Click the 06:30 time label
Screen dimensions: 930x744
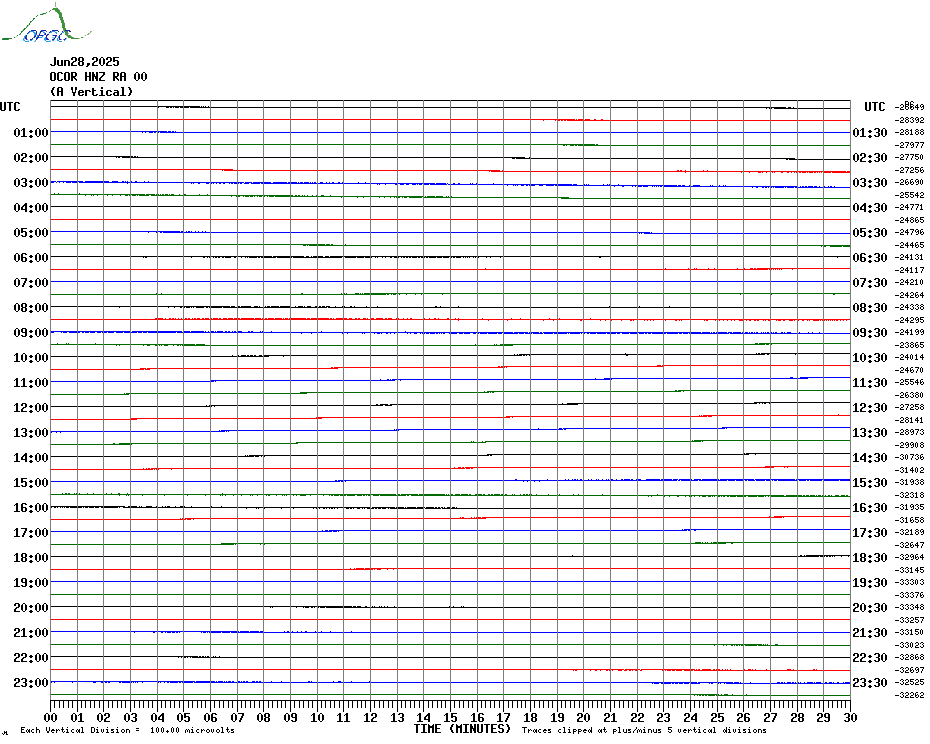point(870,257)
